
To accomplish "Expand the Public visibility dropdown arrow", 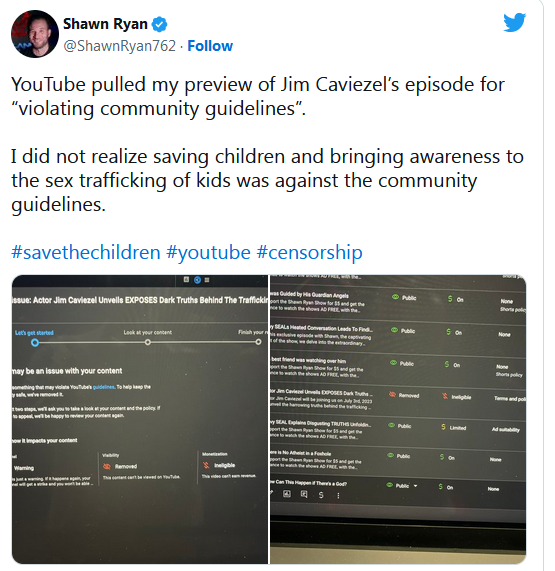I will click(x=416, y=486).
